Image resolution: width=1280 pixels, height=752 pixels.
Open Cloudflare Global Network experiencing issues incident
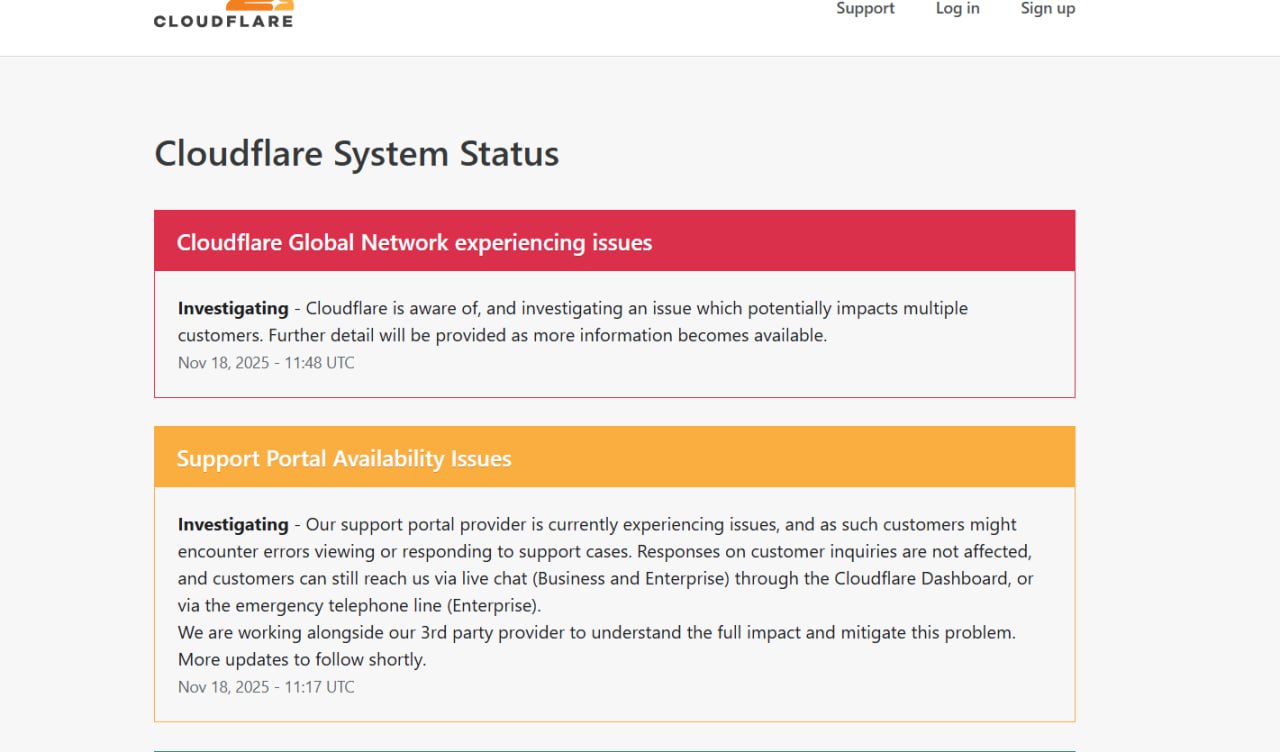414,242
